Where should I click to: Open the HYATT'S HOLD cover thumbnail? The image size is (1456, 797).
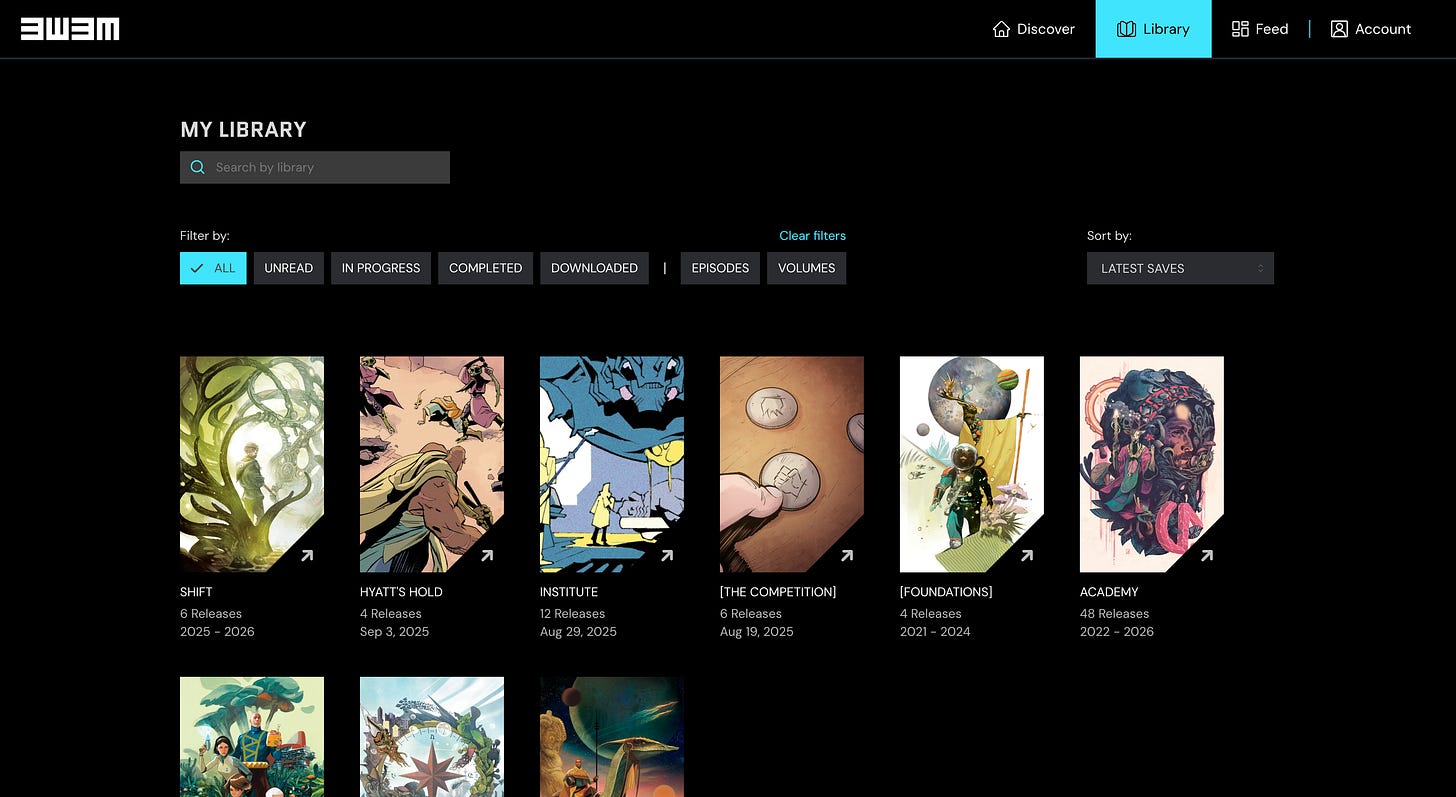pos(432,464)
